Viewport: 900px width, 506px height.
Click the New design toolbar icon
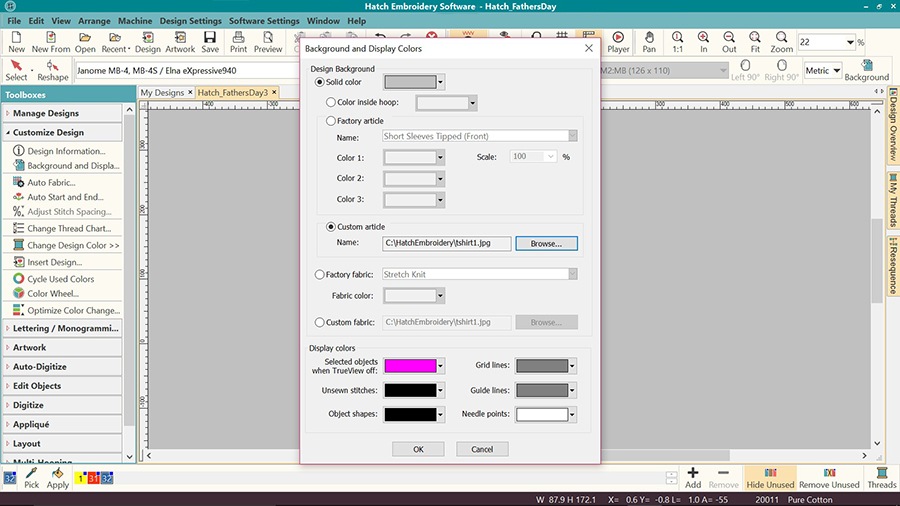point(16,41)
